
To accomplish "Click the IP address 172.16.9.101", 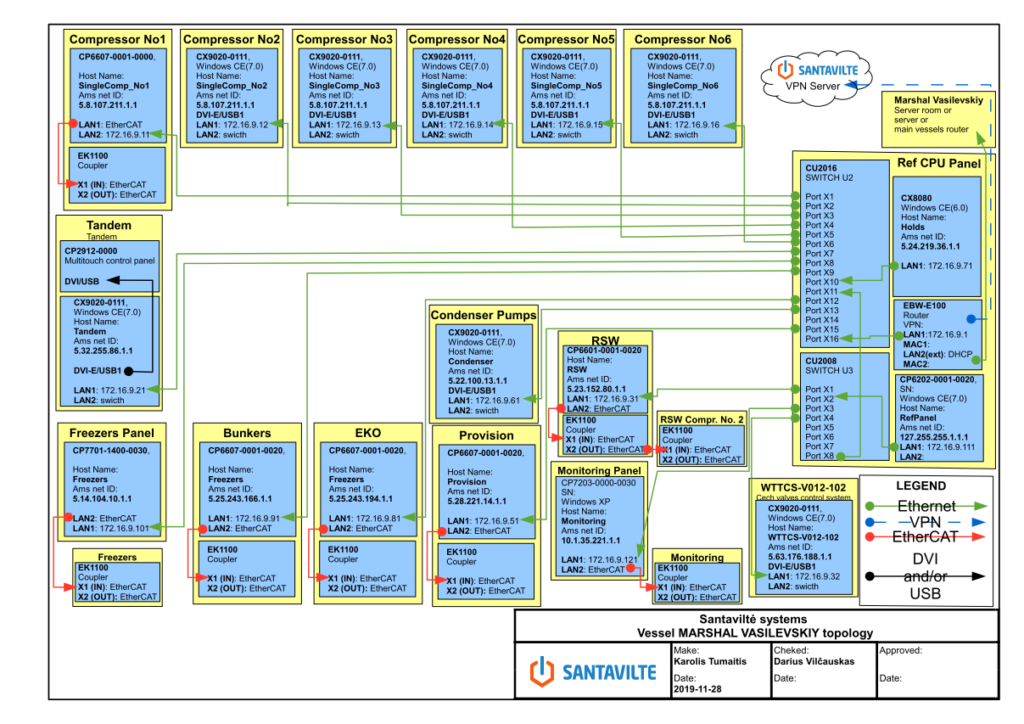I will coord(124,528).
